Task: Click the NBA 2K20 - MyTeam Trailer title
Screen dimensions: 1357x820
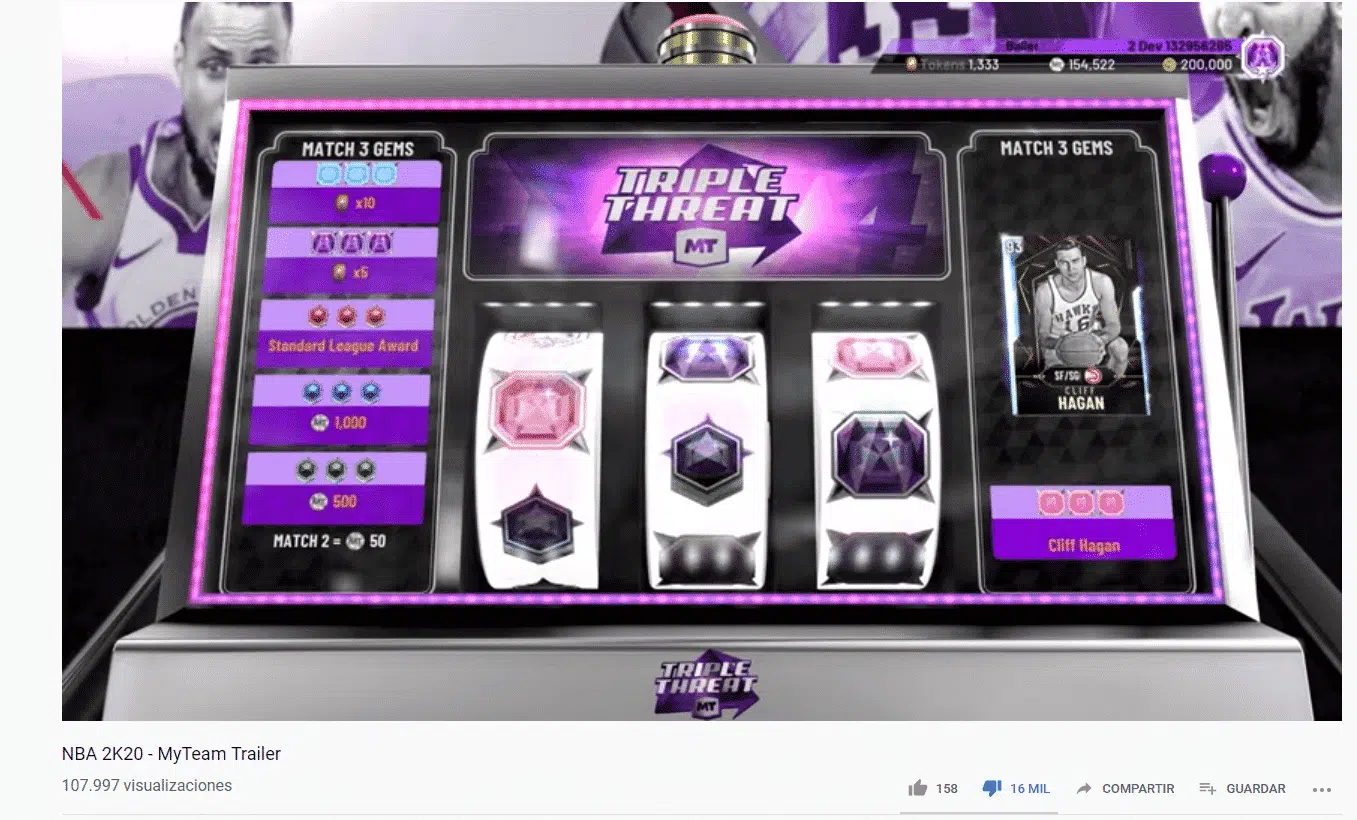Action: pyautogui.click(x=171, y=753)
